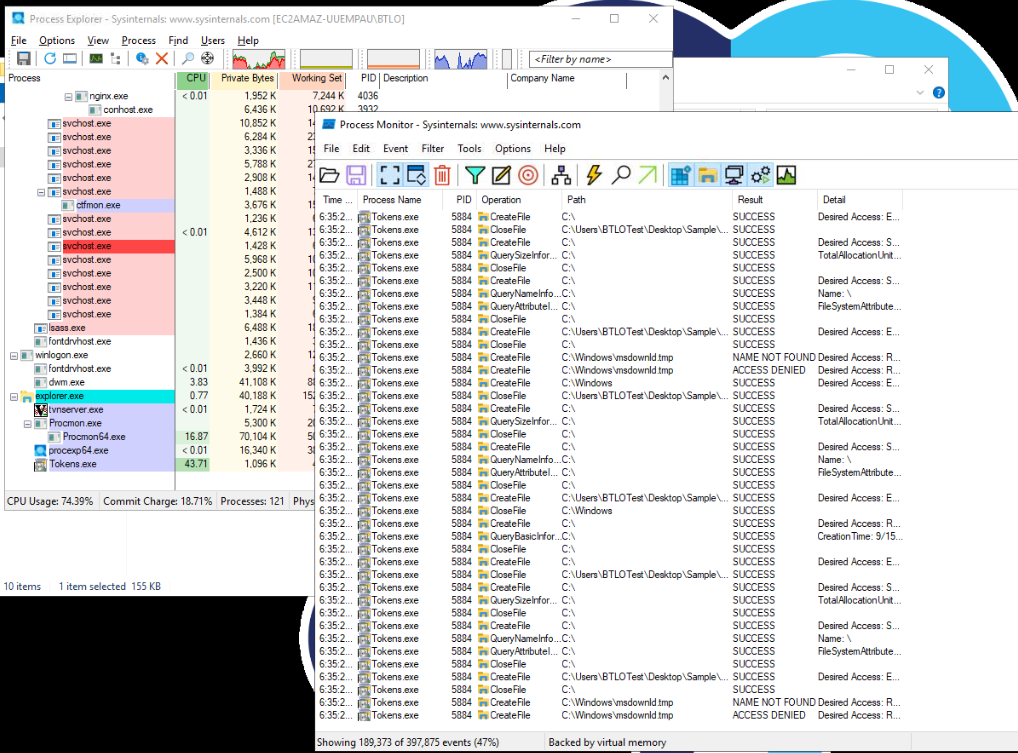Image resolution: width=1018 pixels, height=753 pixels.
Task: Click blue help icon in background window
Action: [x=939, y=92]
